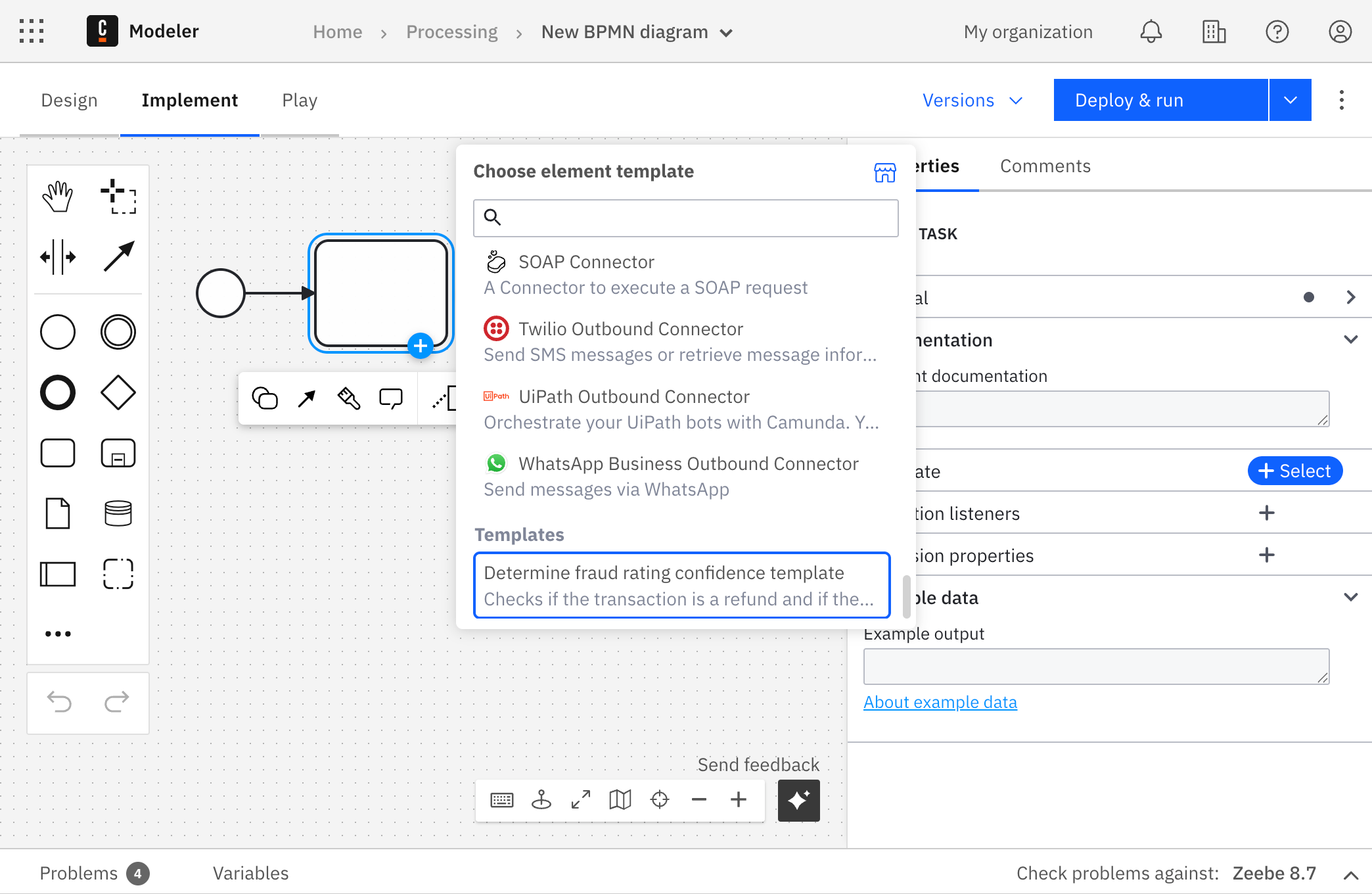Create an intermediate event from palette
1372x894 pixels.
tap(118, 332)
